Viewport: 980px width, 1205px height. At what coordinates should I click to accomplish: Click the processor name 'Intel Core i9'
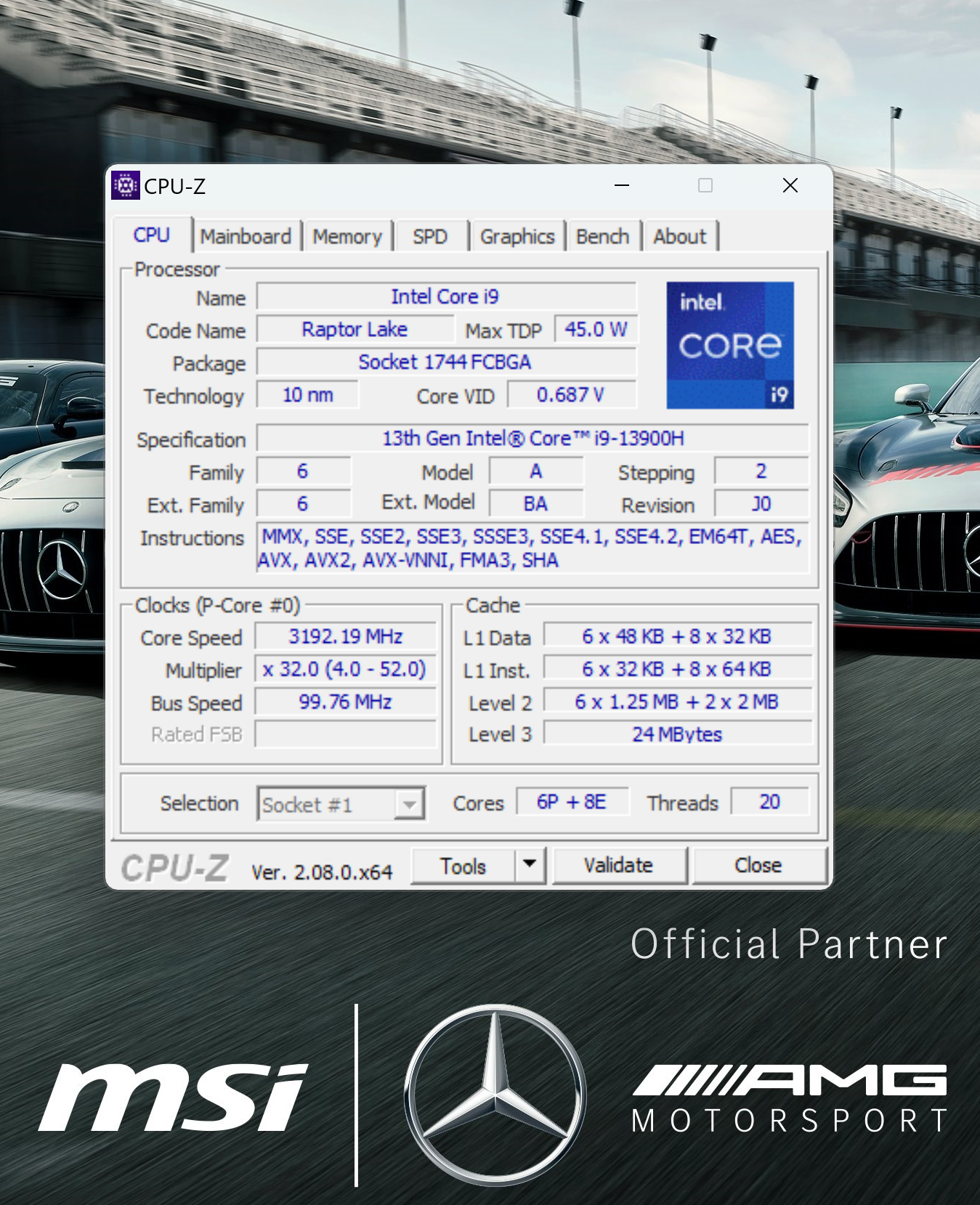pyautogui.click(x=446, y=296)
